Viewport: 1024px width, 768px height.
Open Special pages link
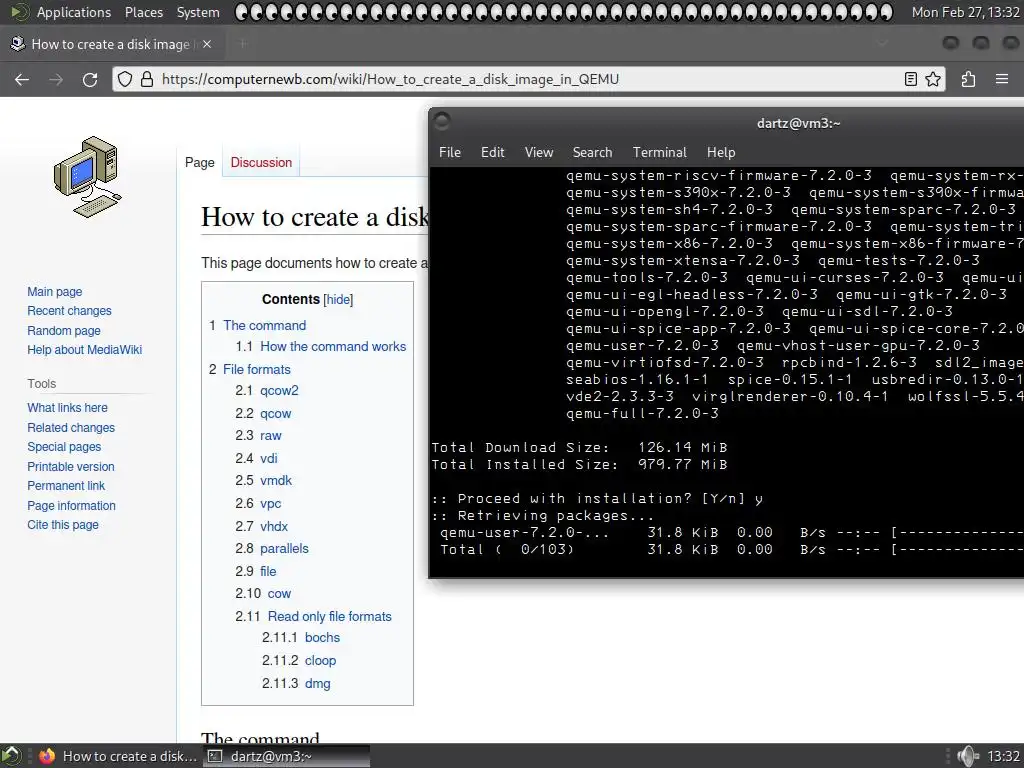click(64, 447)
